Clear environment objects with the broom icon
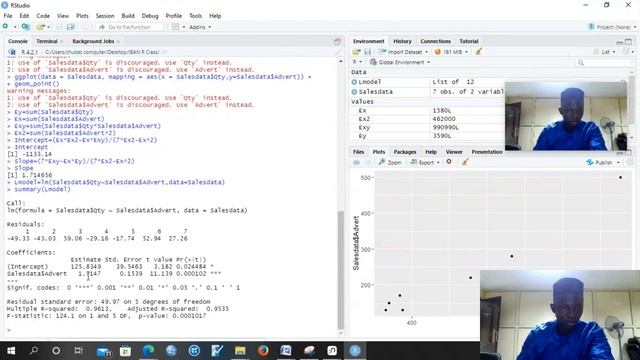 (x=479, y=52)
